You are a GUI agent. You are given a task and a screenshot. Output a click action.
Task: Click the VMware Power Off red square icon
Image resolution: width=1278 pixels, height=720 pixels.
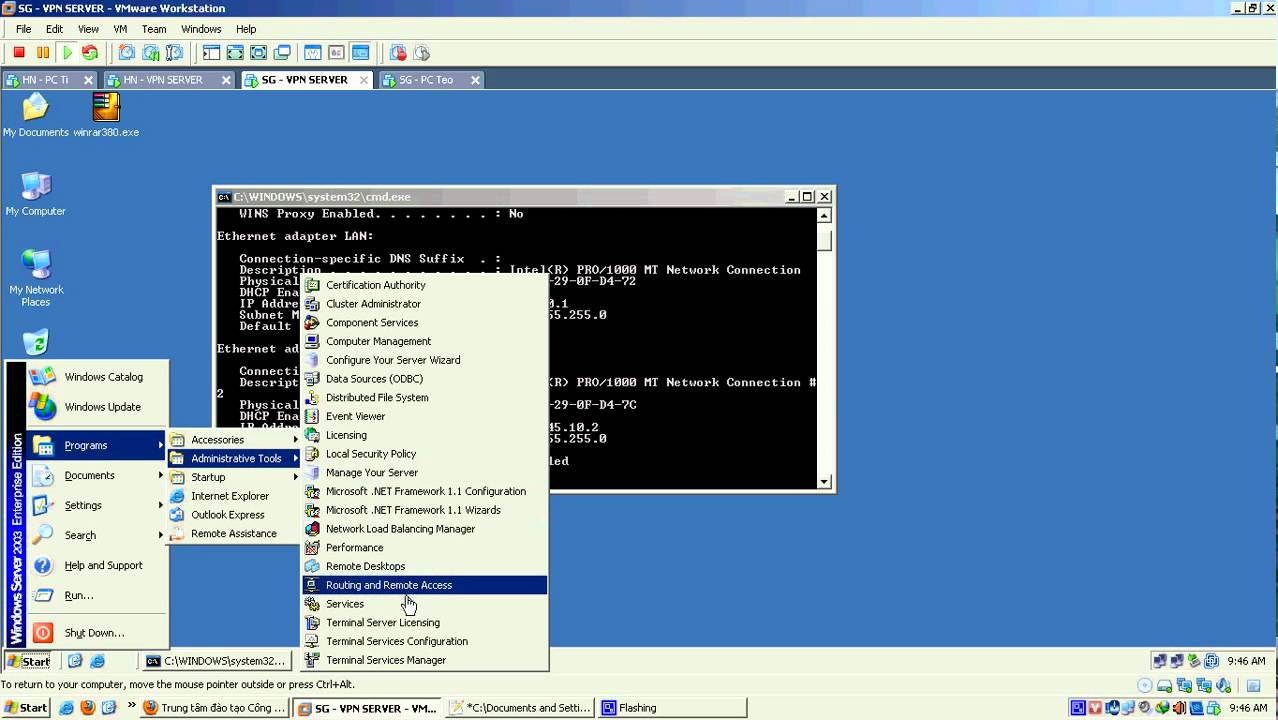(19, 53)
